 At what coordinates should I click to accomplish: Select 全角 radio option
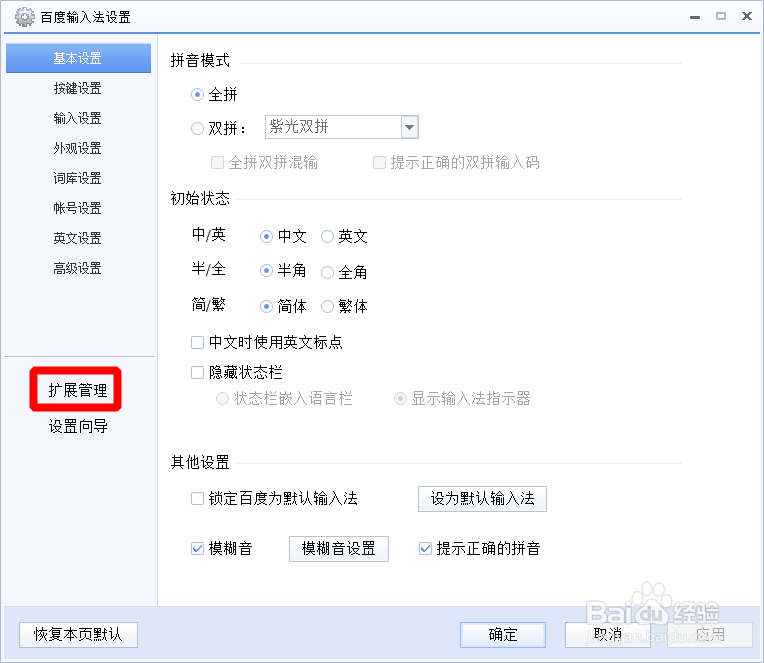(x=327, y=272)
